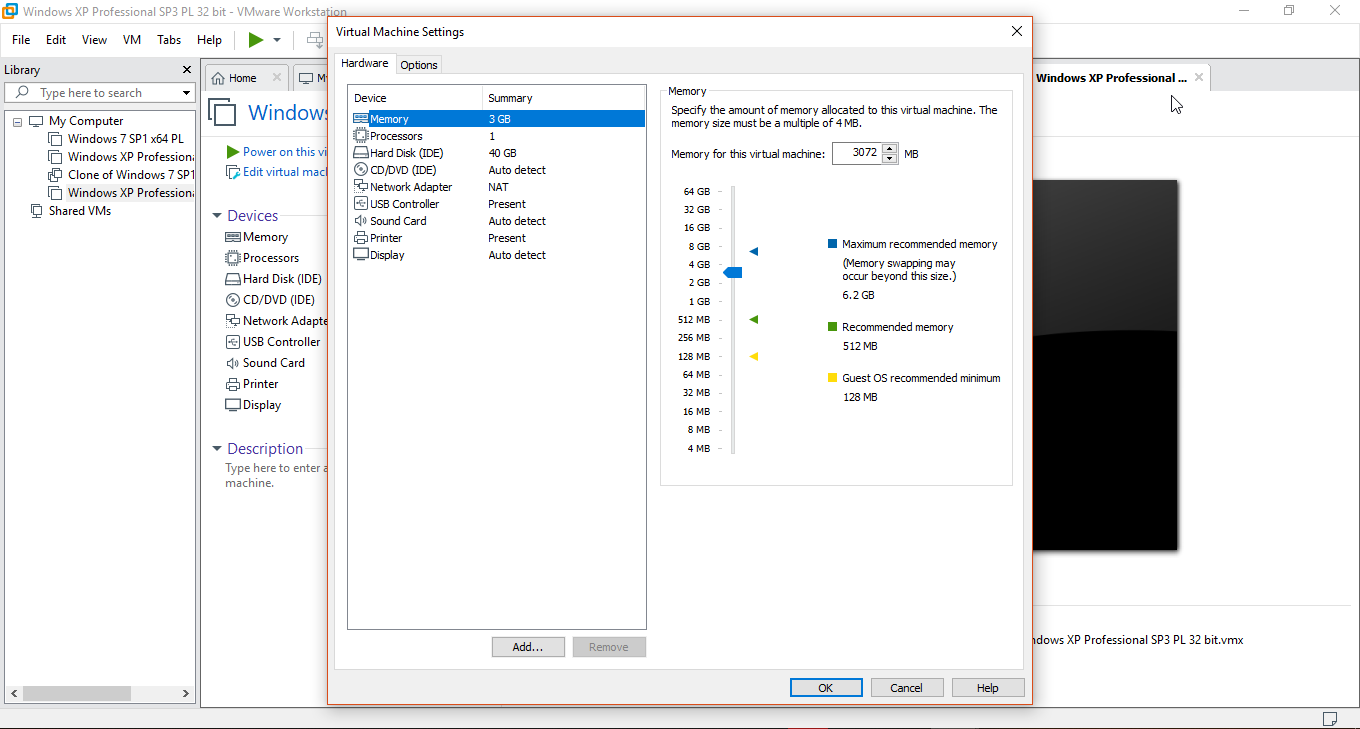Click the Edit virtual machine settings icon
Screen dimensions: 1360x729
[233, 172]
